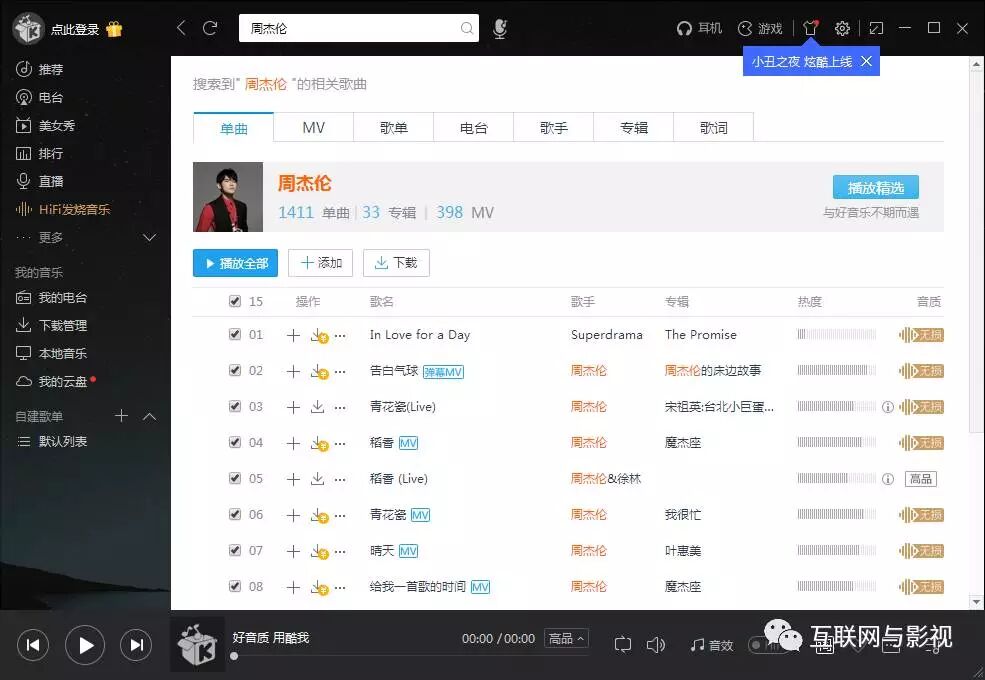The height and width of the screenshot is (680, 985).
Task: Click the 添加 button
Action: point(320,263)
